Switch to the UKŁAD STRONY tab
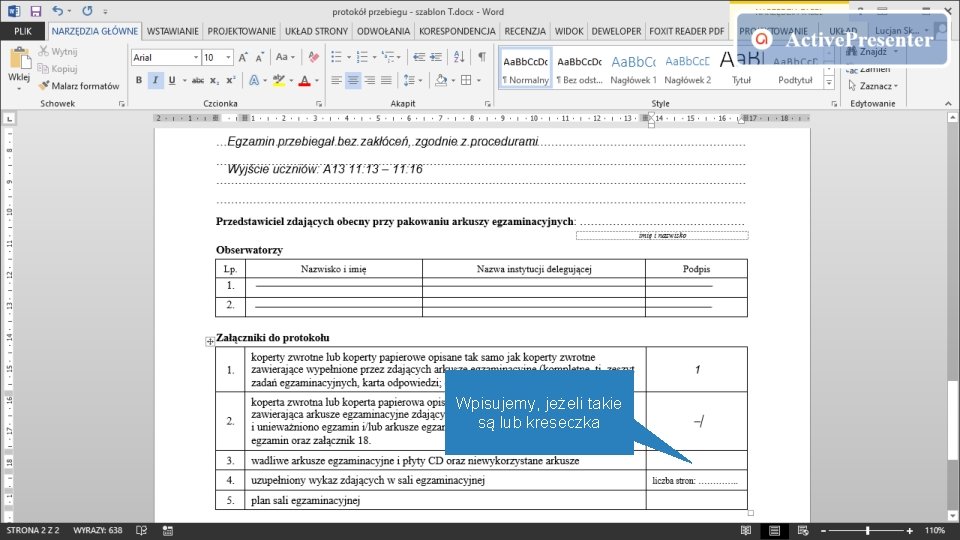This screenshot has height=540, width=960. pos(316,31)
